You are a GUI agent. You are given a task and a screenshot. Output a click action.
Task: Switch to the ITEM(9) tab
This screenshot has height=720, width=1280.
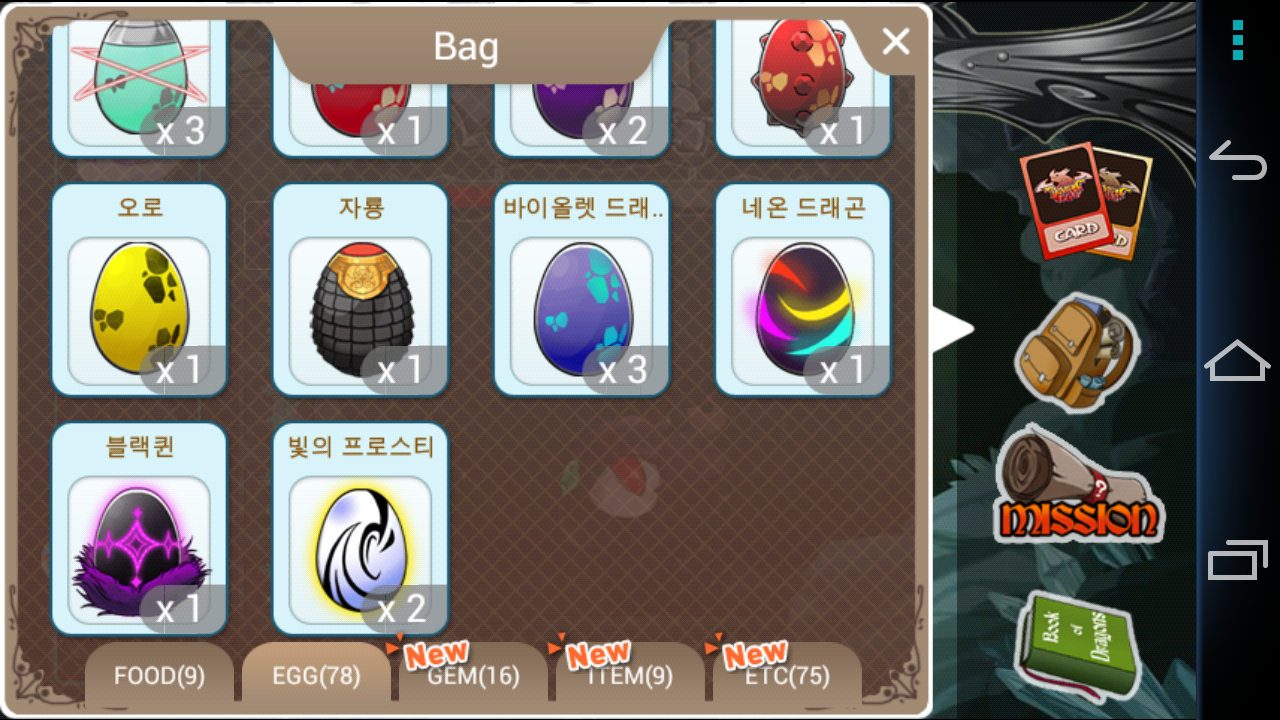point(630,676)
